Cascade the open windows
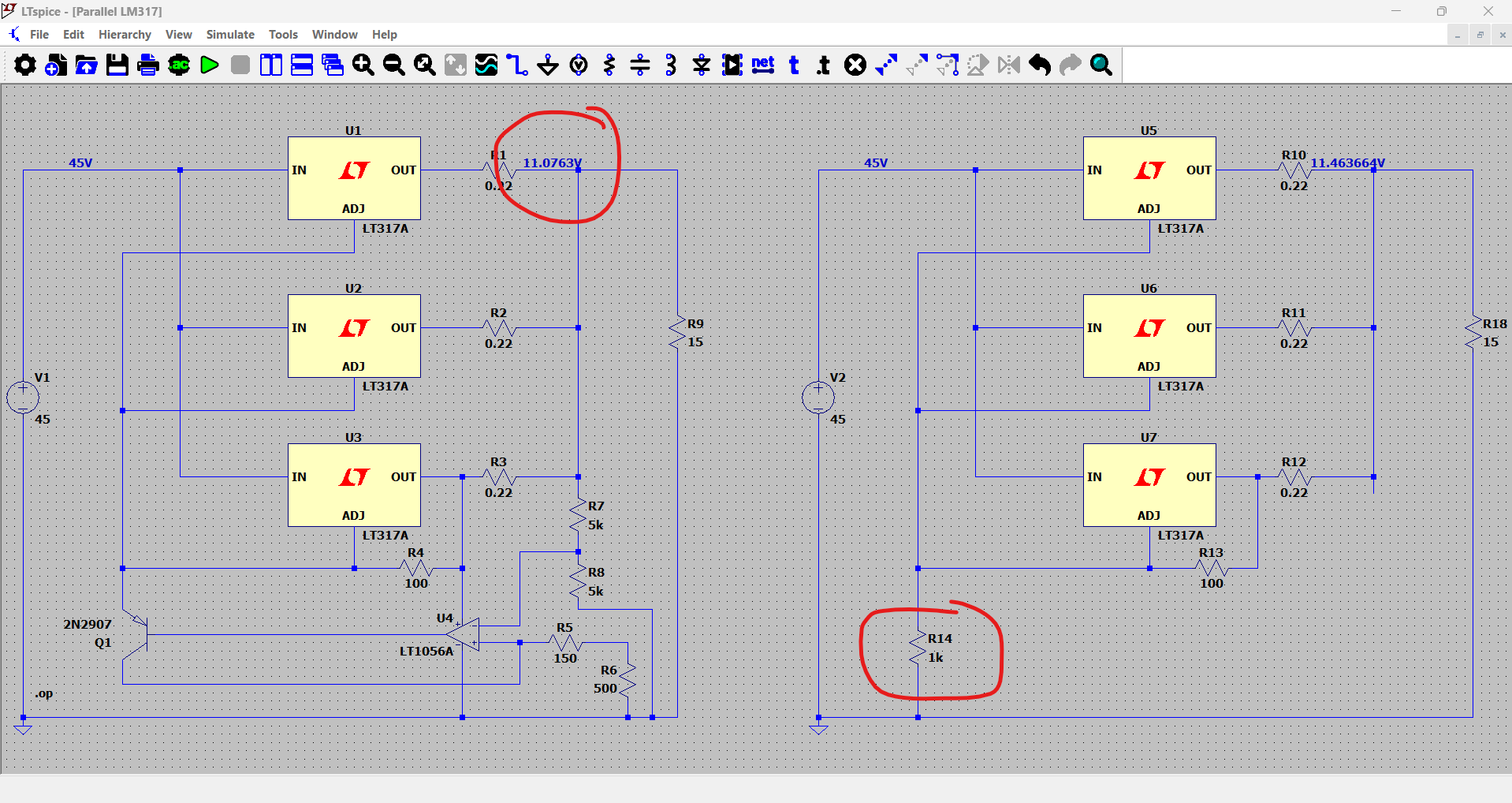The height and width of the screenshot is (803, 1512). 333,65
